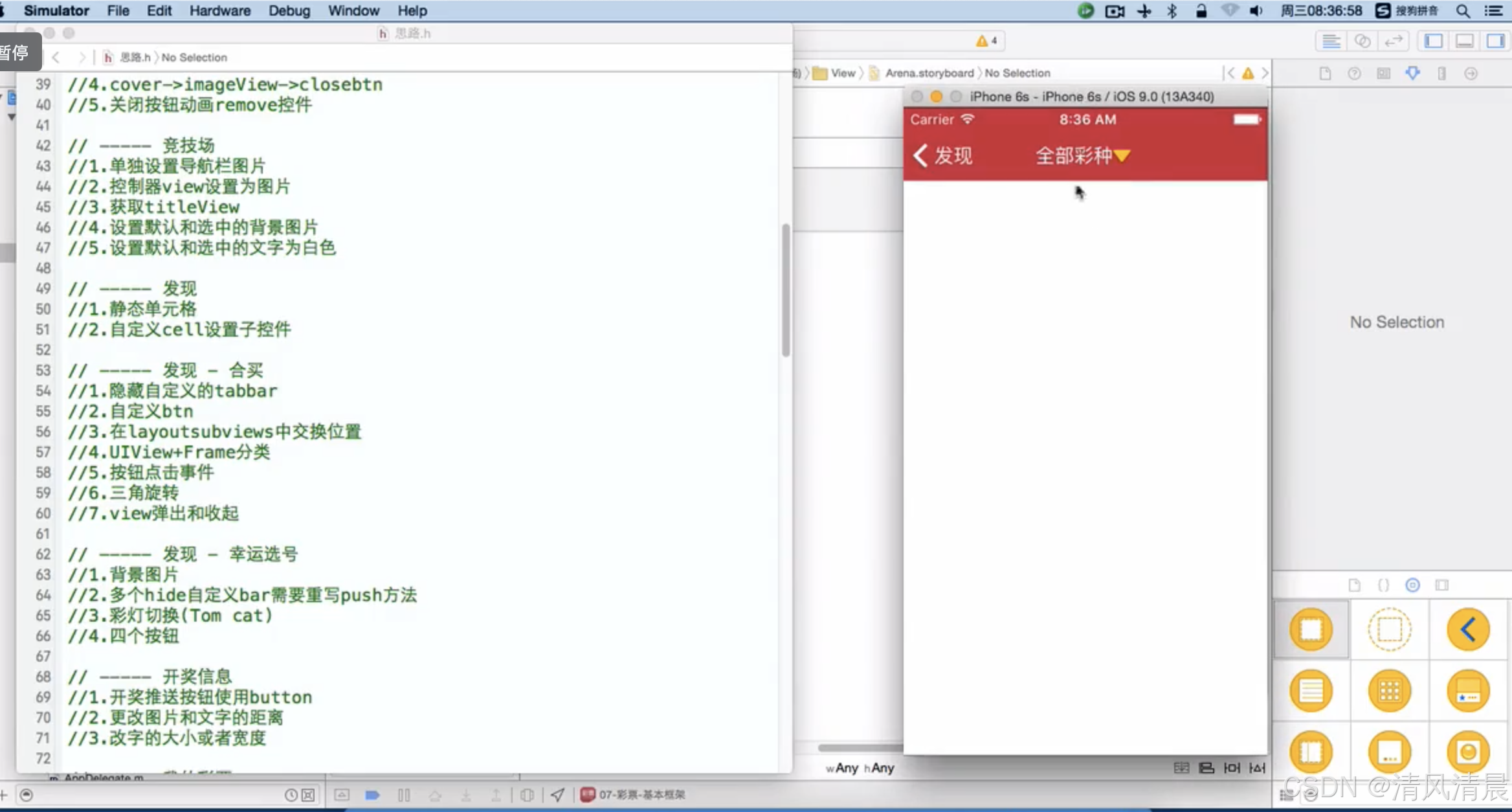The width and height of the screenshot is (1512, 812).
Task: Toggle the recent files filter clock icon
Action: [x=291, y=795]
